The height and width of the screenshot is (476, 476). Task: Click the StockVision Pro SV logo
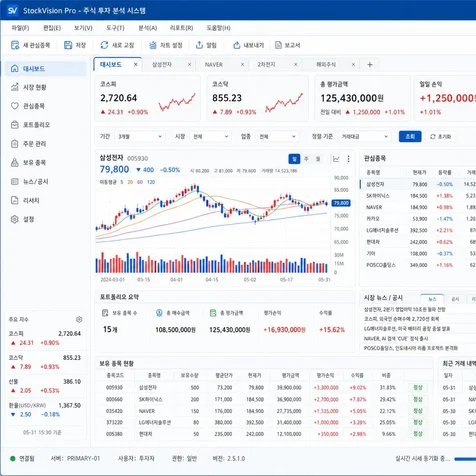pyautogui.click(x=12, y=10)
